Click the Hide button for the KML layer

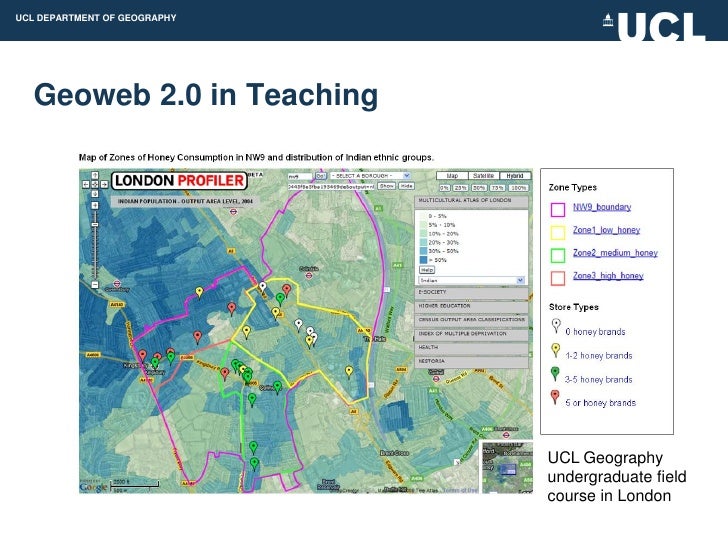click(407, 186)
